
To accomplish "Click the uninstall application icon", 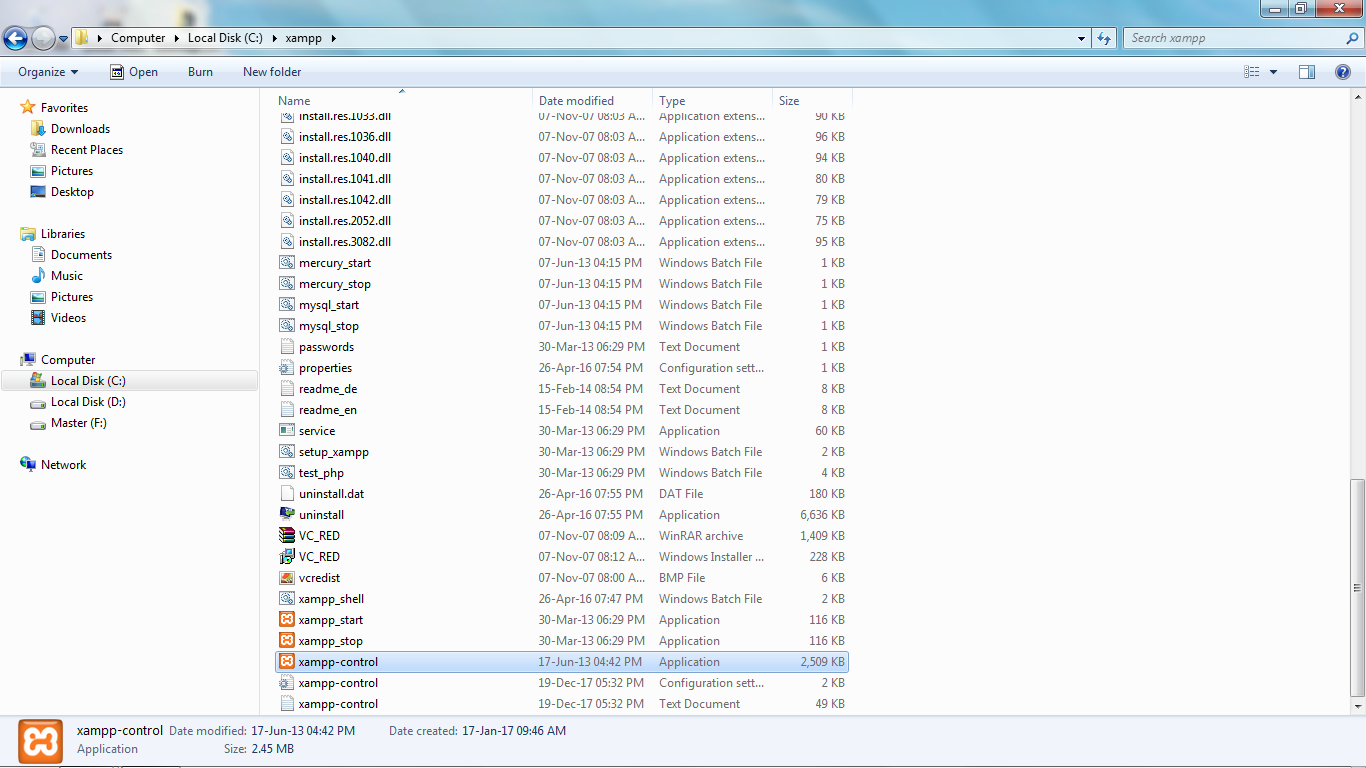I will (287, 515).
